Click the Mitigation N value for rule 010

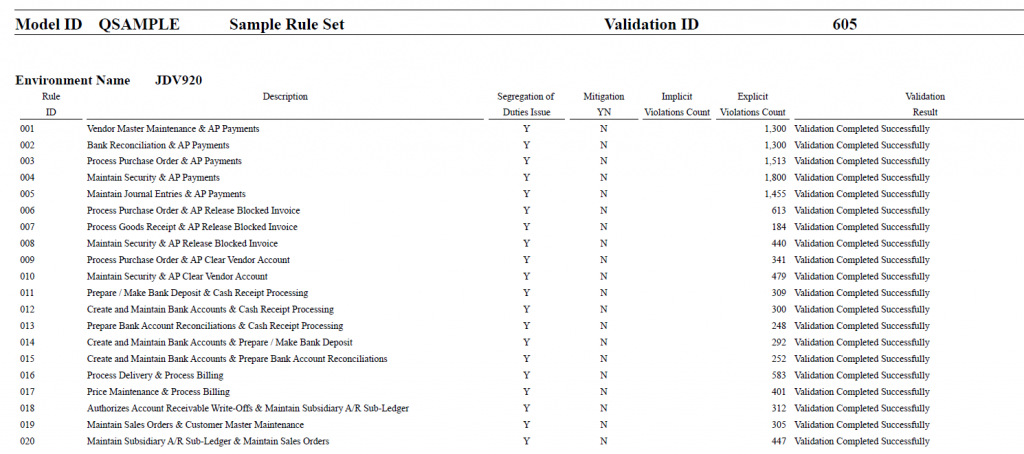tap(603, 276)
